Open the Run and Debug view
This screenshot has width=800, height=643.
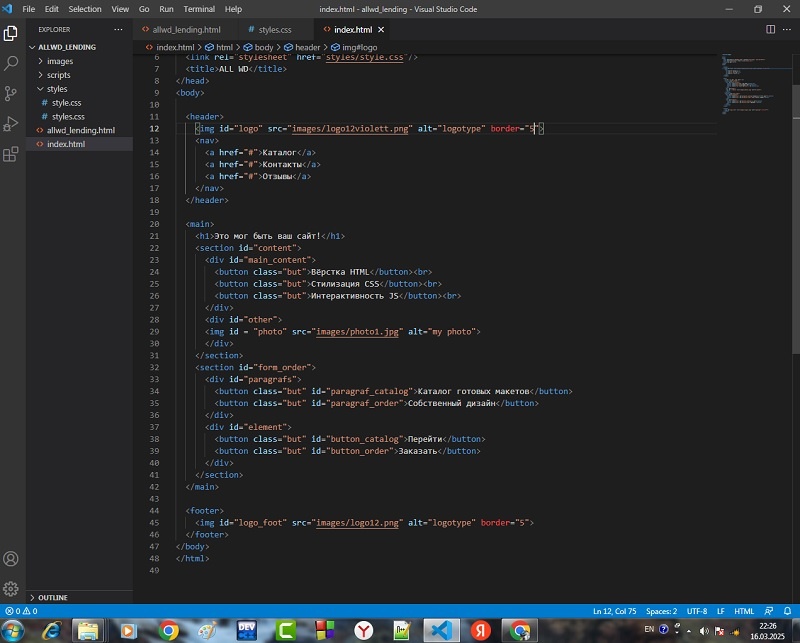11,124
